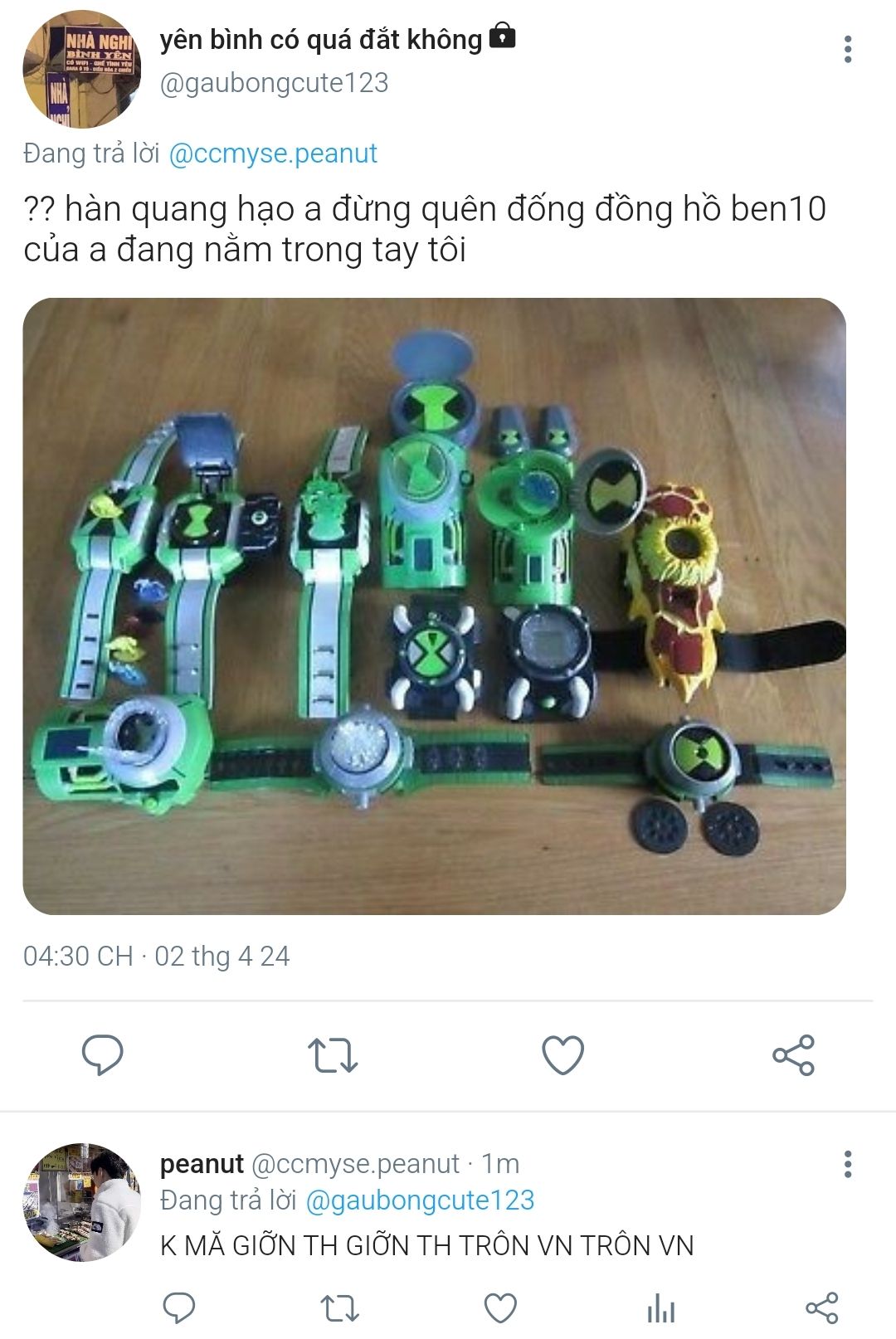View analytics of peanut's reply

661,1308
